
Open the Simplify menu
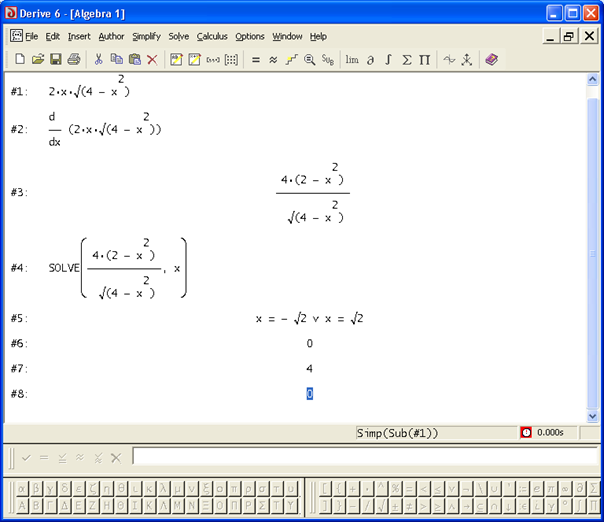tap(146, 36)
